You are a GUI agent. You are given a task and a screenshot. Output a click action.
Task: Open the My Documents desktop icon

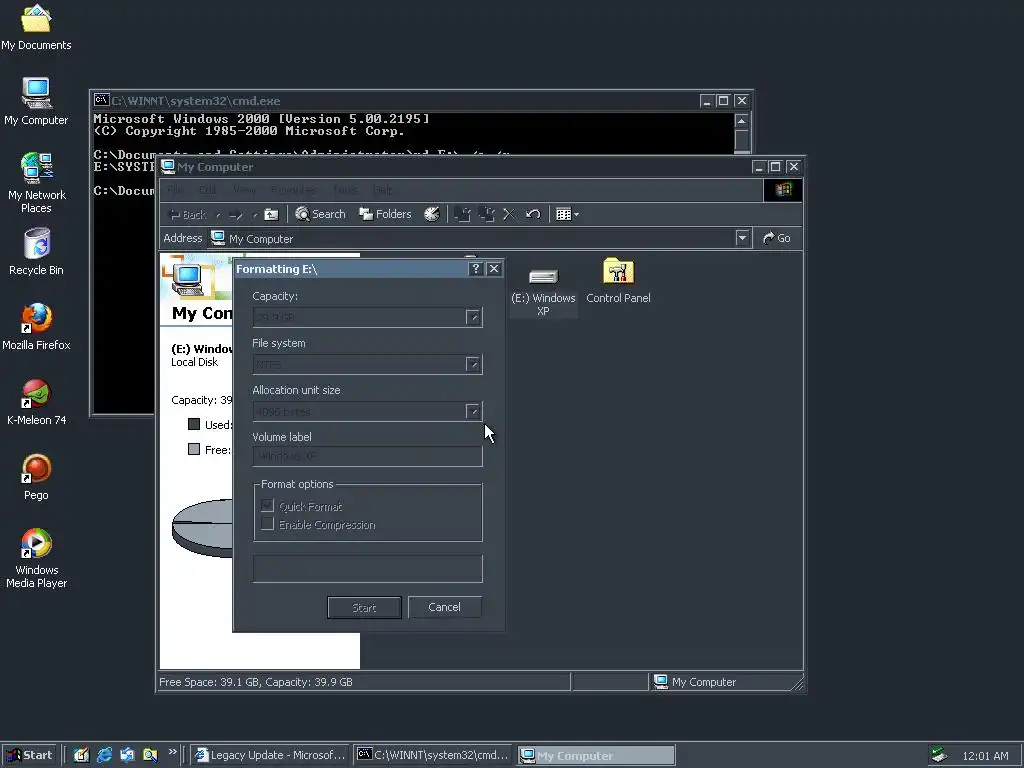(36, 26)
